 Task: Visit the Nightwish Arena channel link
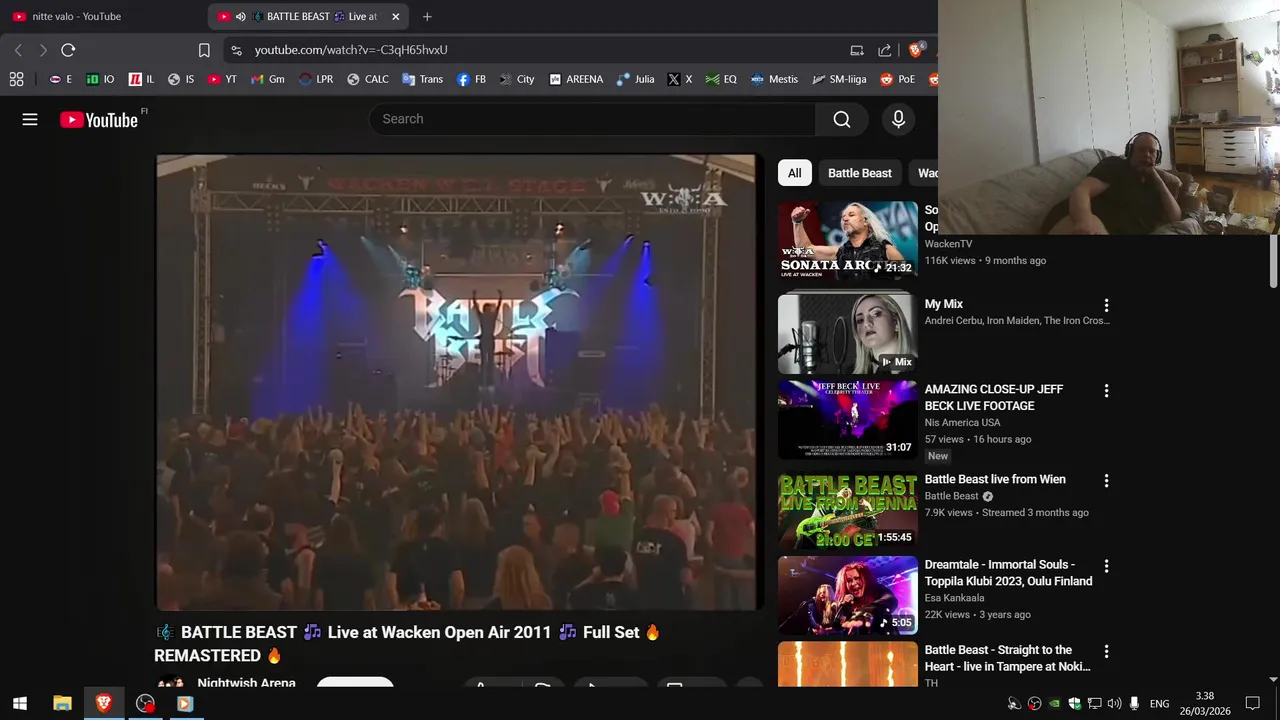coord(246,683)
